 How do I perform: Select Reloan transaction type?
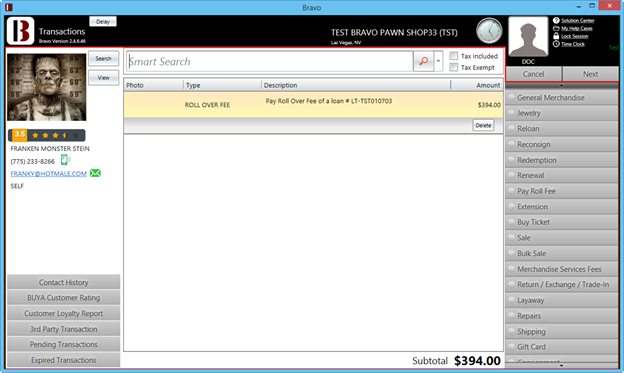click(x=562, y=129)
